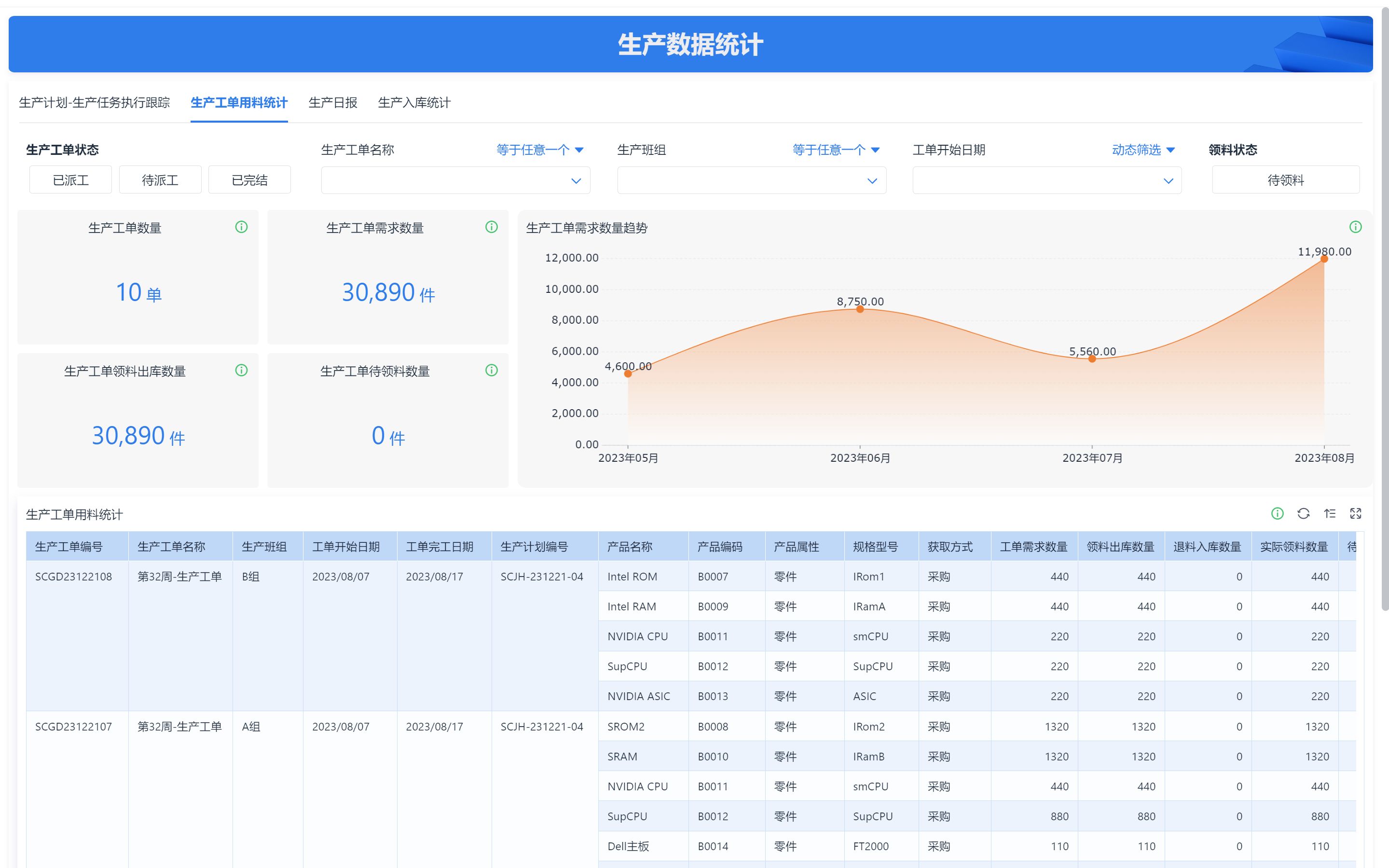Refresh the 生产工单用料统计 table
Screen dimensions: 1389x868
(1304, 514)
